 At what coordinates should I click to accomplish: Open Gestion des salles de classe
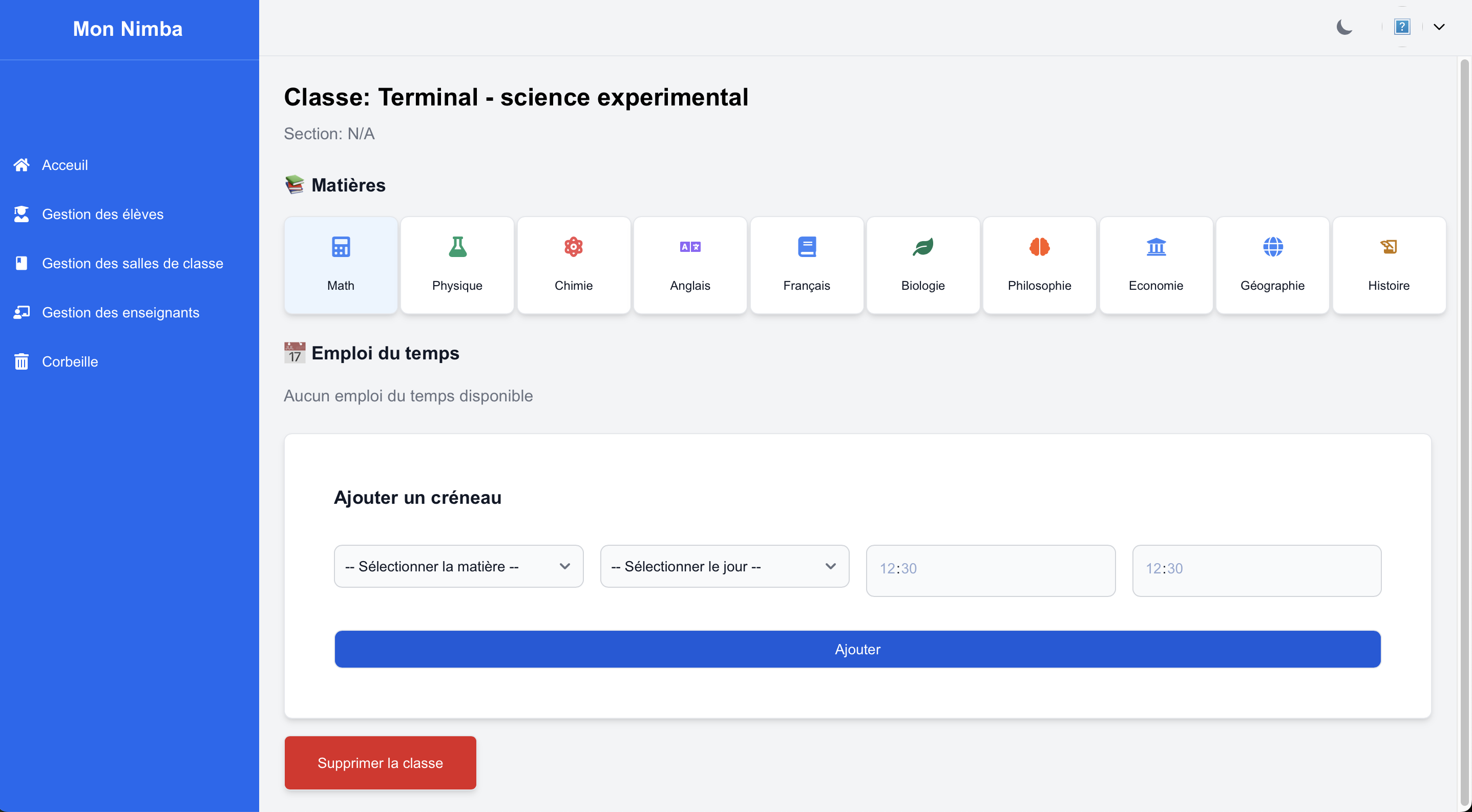(133, 263)
